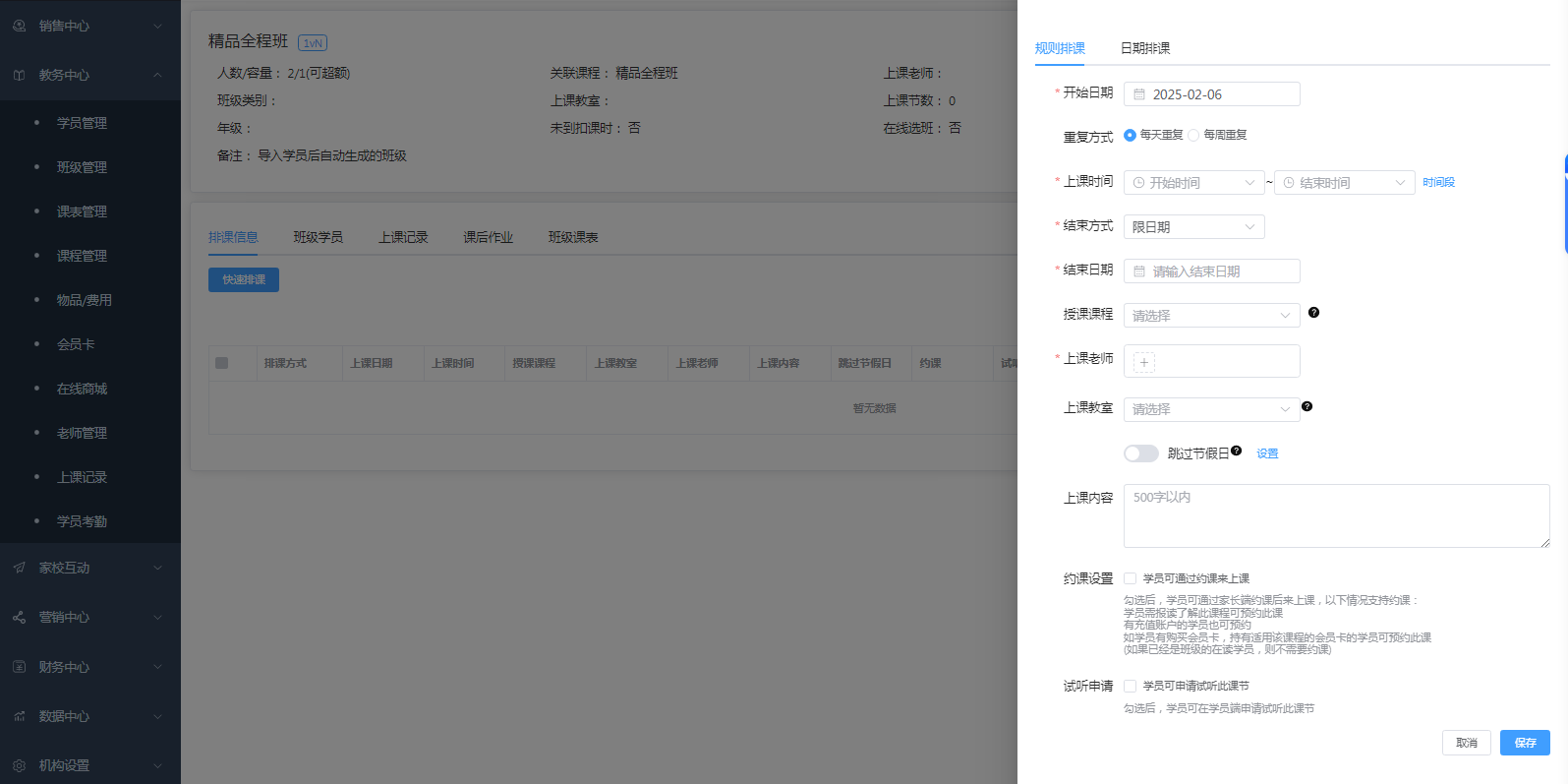Open the 结束时间 dropdown

click(1345, 182)
